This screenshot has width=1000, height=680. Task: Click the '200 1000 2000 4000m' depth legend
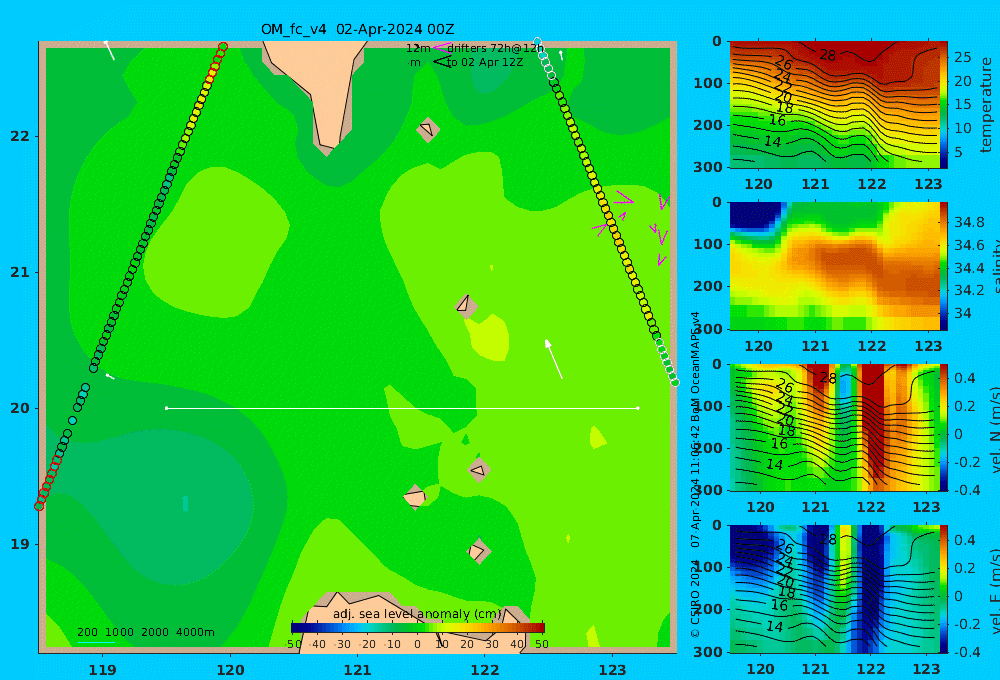click(x=145, y=632)
